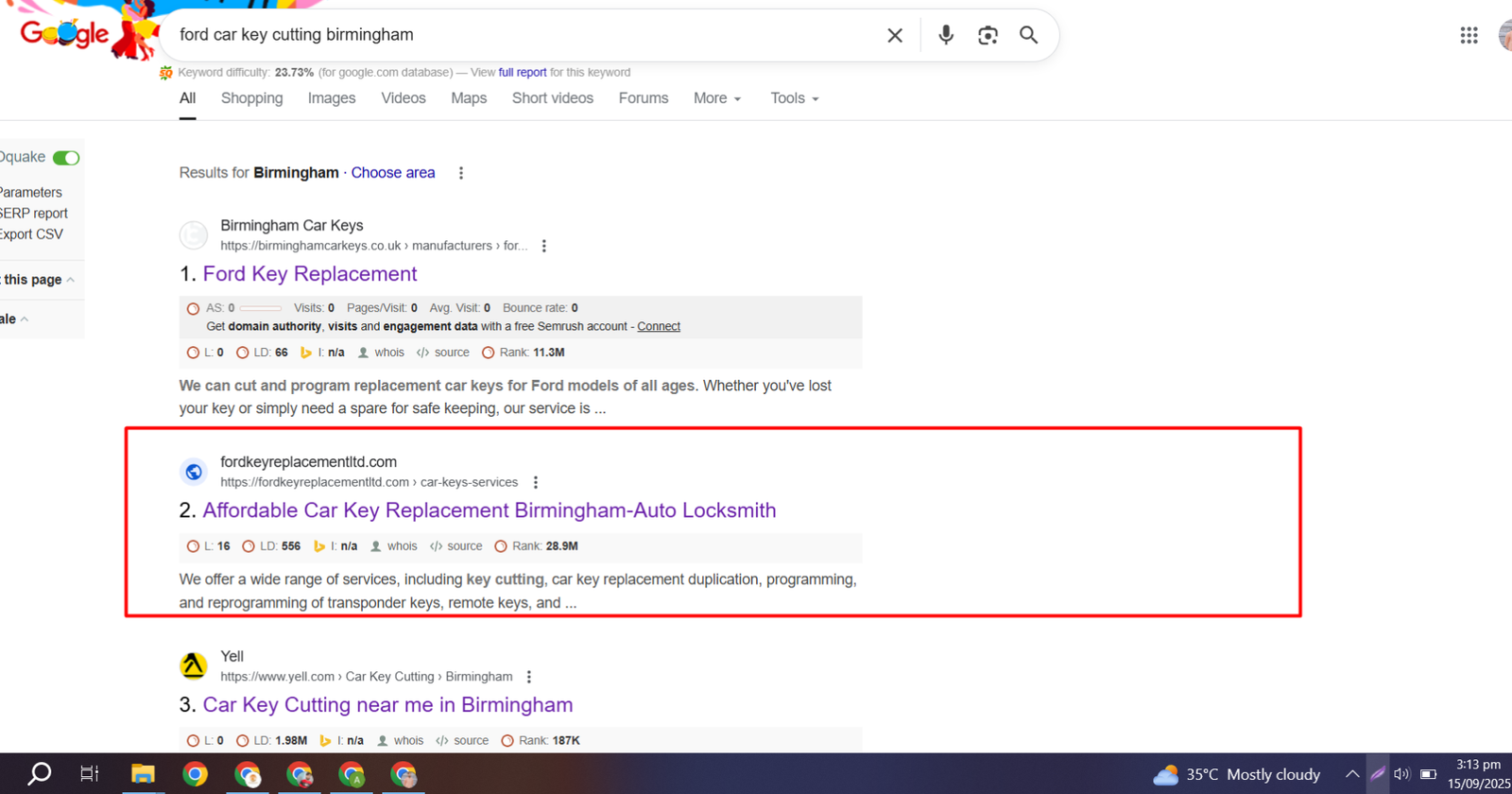This screenshot has height=794, width=1512.
Task: Open the Ford Key Replacement result
Action: pos(310,274)
